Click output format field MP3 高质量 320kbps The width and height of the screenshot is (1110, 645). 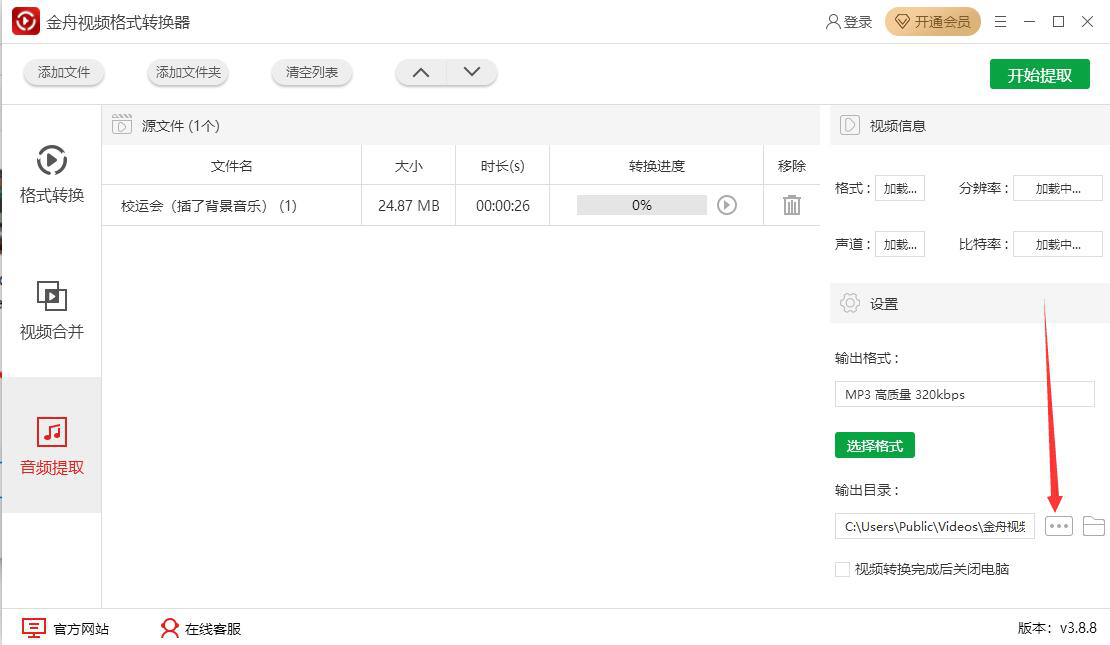coord(965,394)
